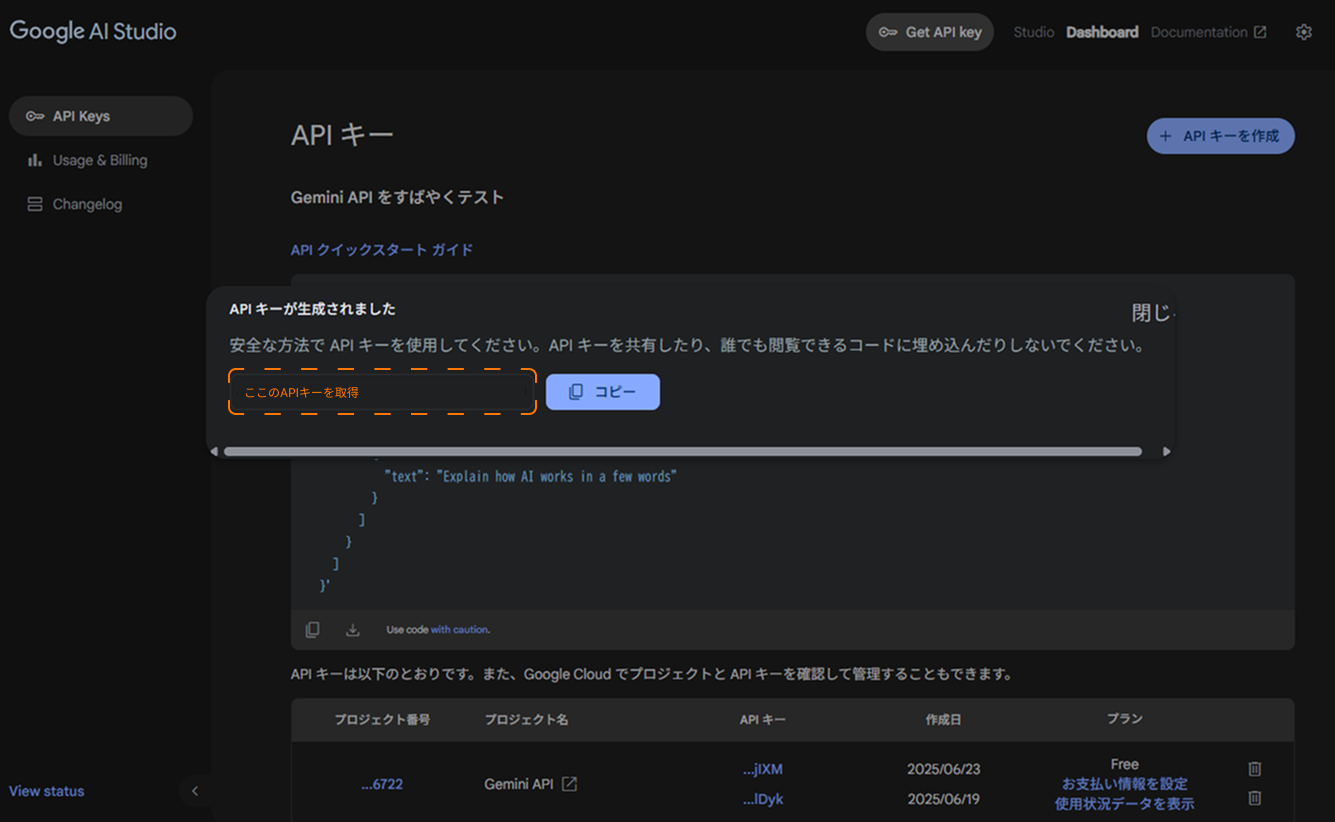Click the Free plan label

[1125, 764]
